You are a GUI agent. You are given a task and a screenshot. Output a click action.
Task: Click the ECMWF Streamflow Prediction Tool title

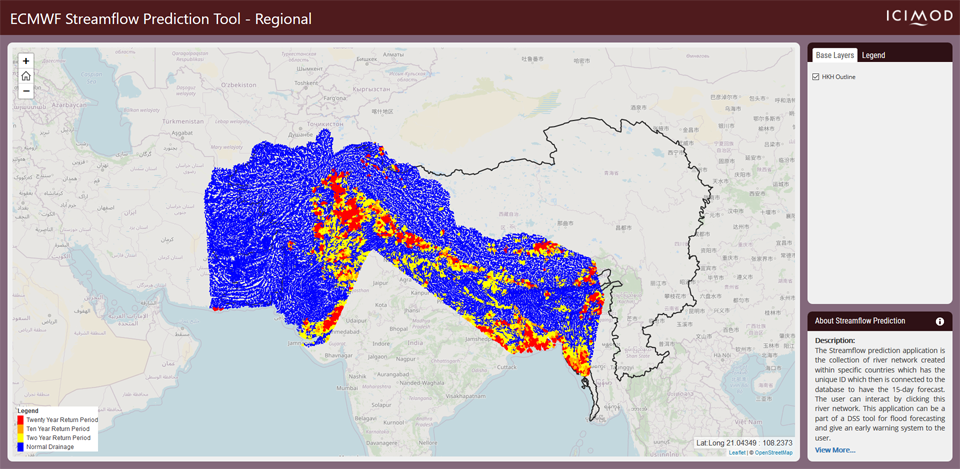161,18
